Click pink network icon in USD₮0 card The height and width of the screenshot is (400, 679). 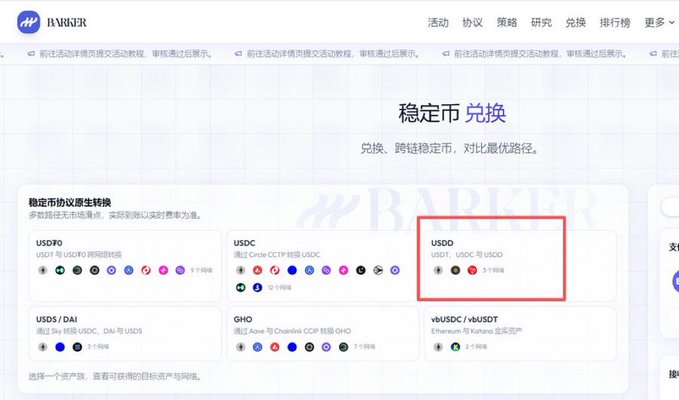[163, 271]
